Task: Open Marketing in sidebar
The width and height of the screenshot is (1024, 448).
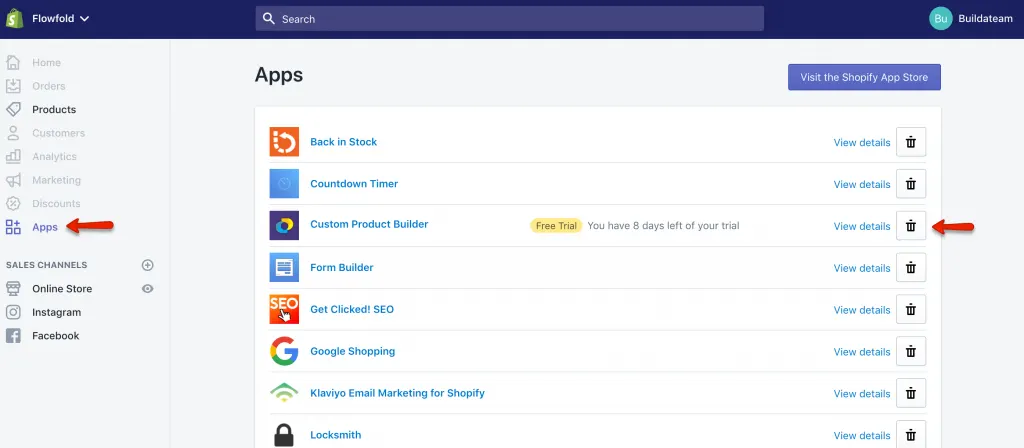Action: pyautogui.click(x=57, y=180)
